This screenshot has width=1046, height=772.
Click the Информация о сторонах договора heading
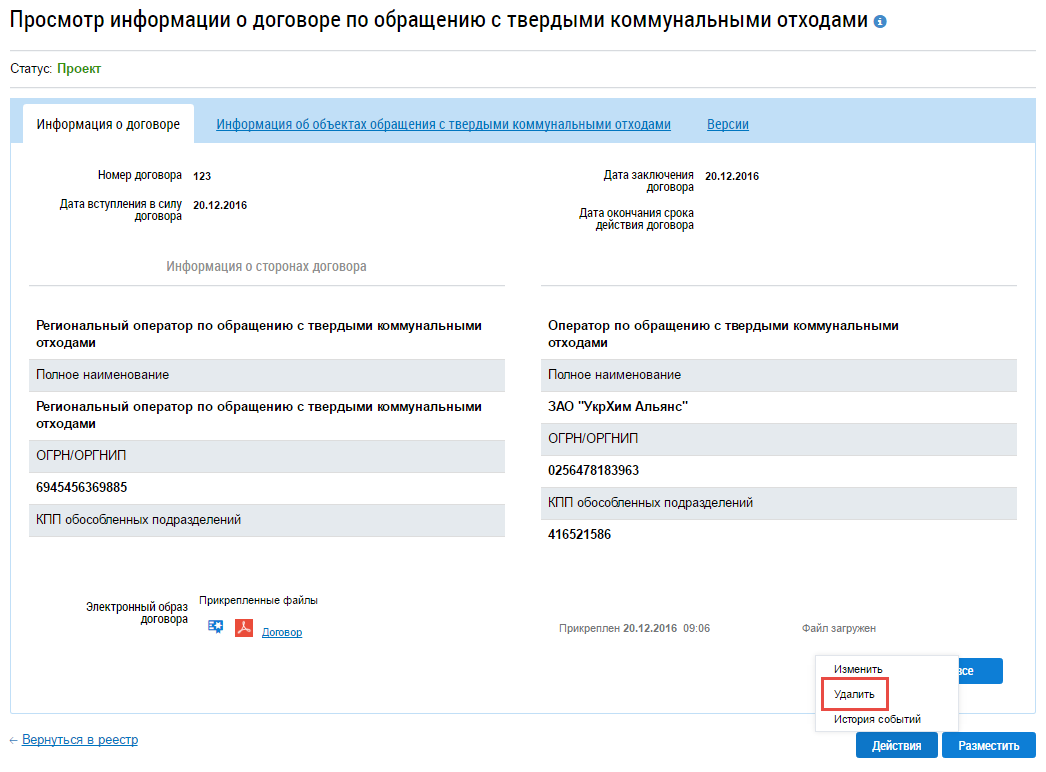[266, 266]
